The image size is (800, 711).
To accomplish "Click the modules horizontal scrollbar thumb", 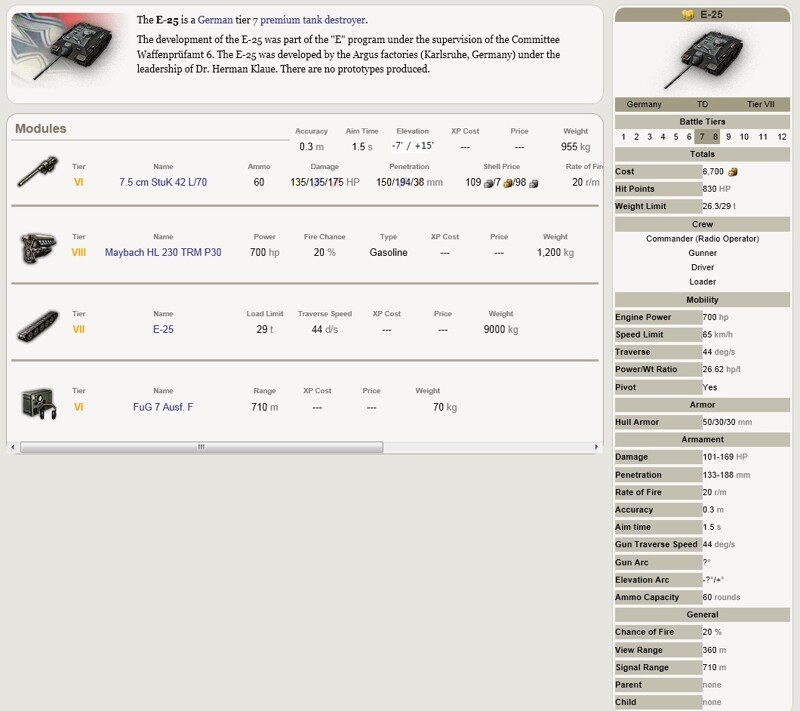I will 202,447.
